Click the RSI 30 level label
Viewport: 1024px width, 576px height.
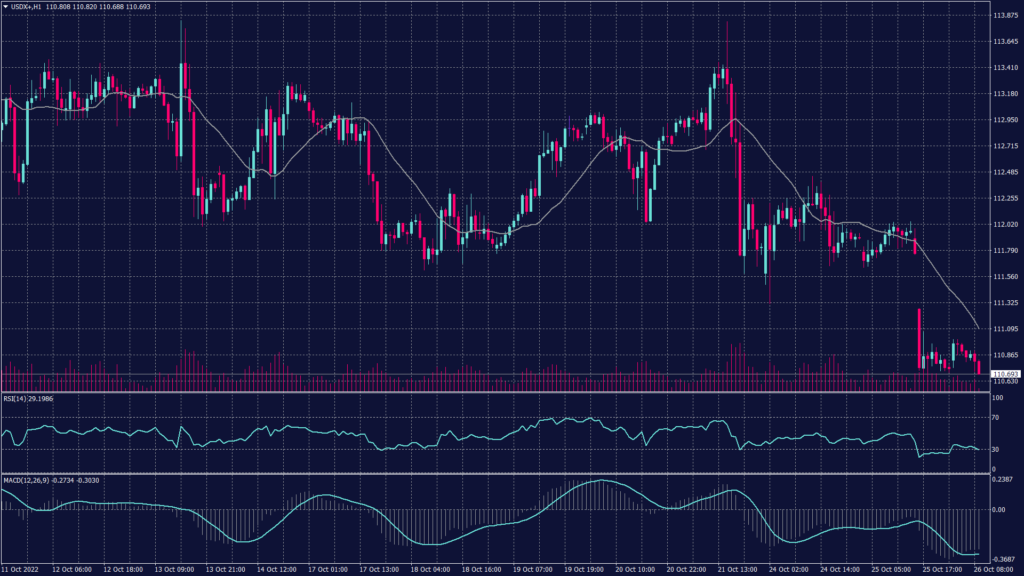[x=995, y=449]
